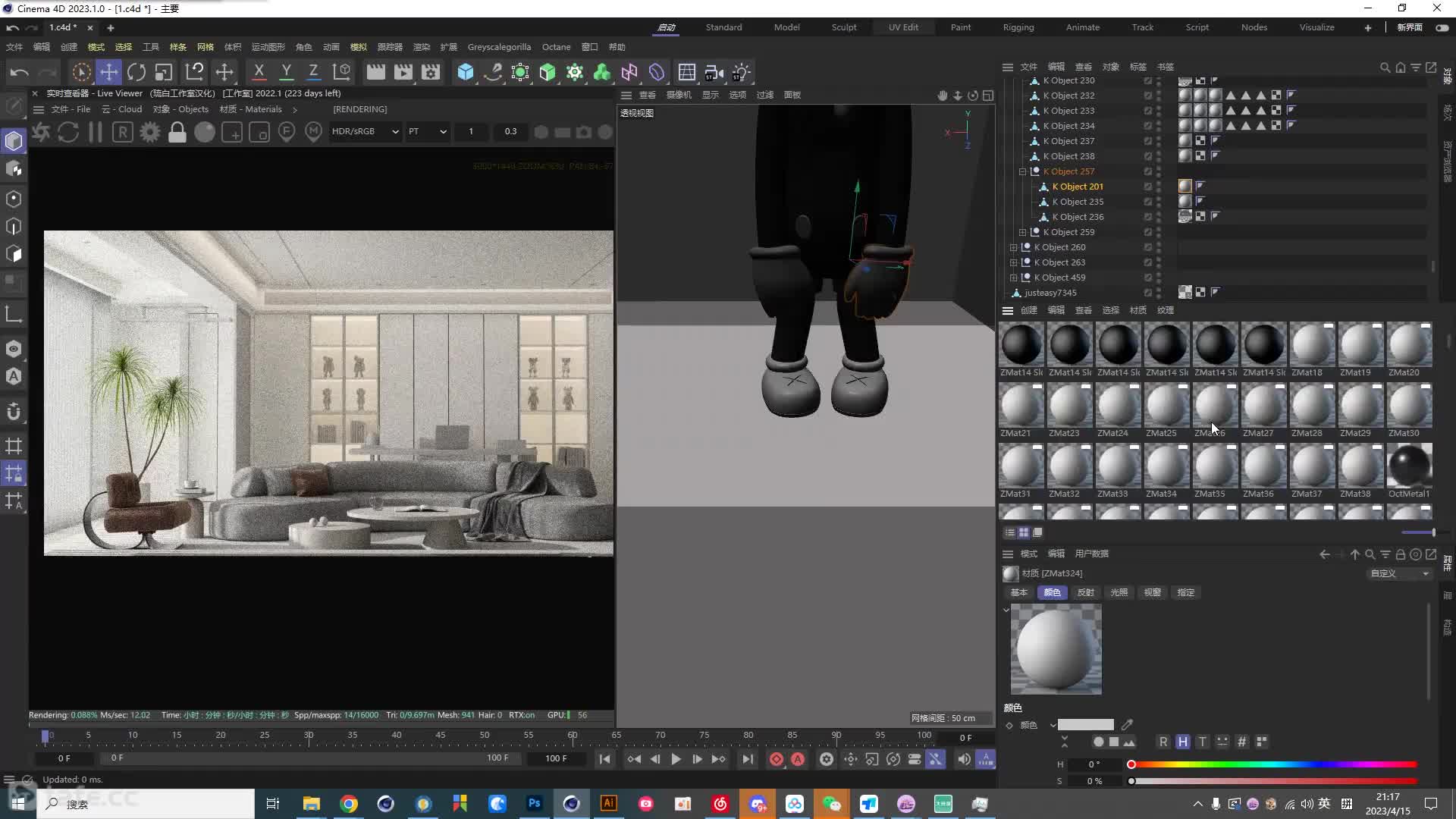The width and height of the screenshot is (1456, 819).
Task: Toggle the Live Viewer camera lock
Action: [177, 132]
